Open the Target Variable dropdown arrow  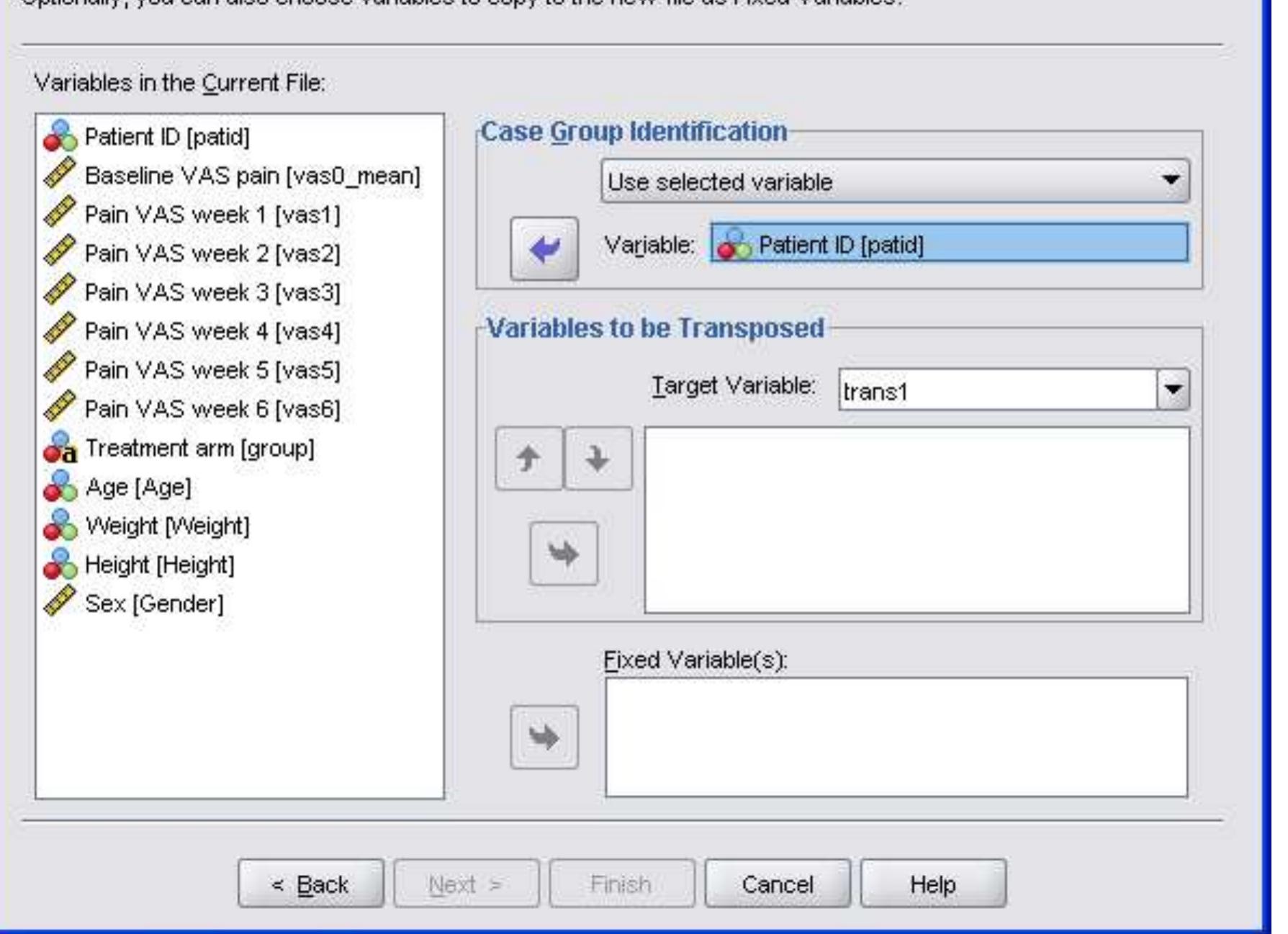point(1173,390)
